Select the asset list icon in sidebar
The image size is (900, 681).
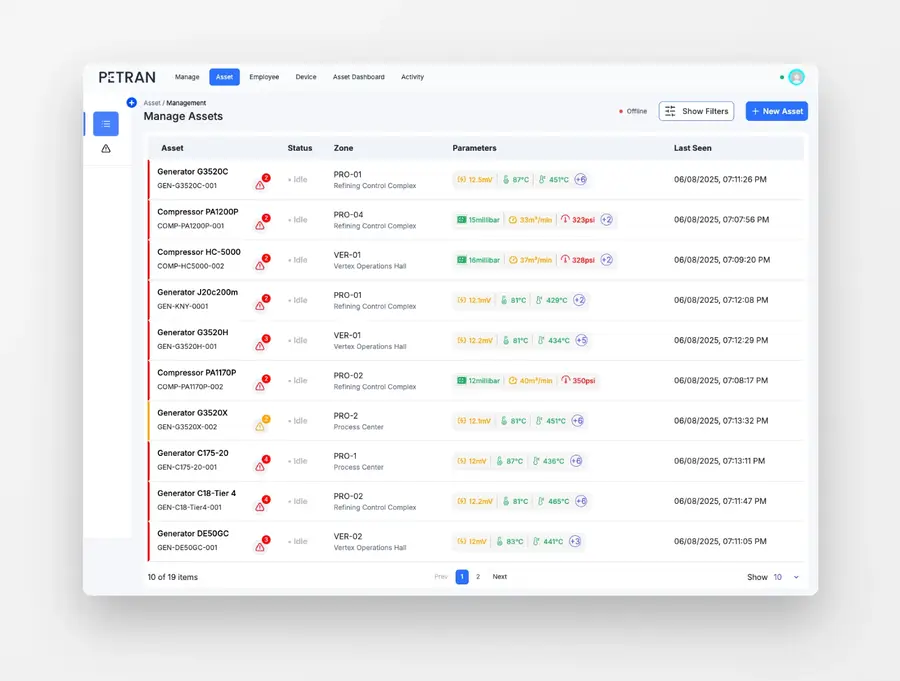click(x=106, y=123)
